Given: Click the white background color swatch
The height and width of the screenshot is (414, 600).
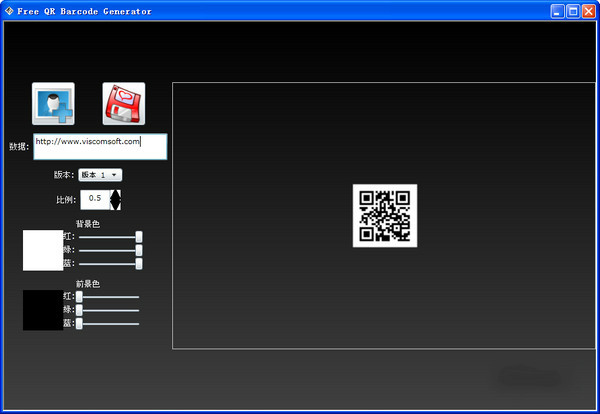Looking at the screenshot, I should [x=43, y=250].
